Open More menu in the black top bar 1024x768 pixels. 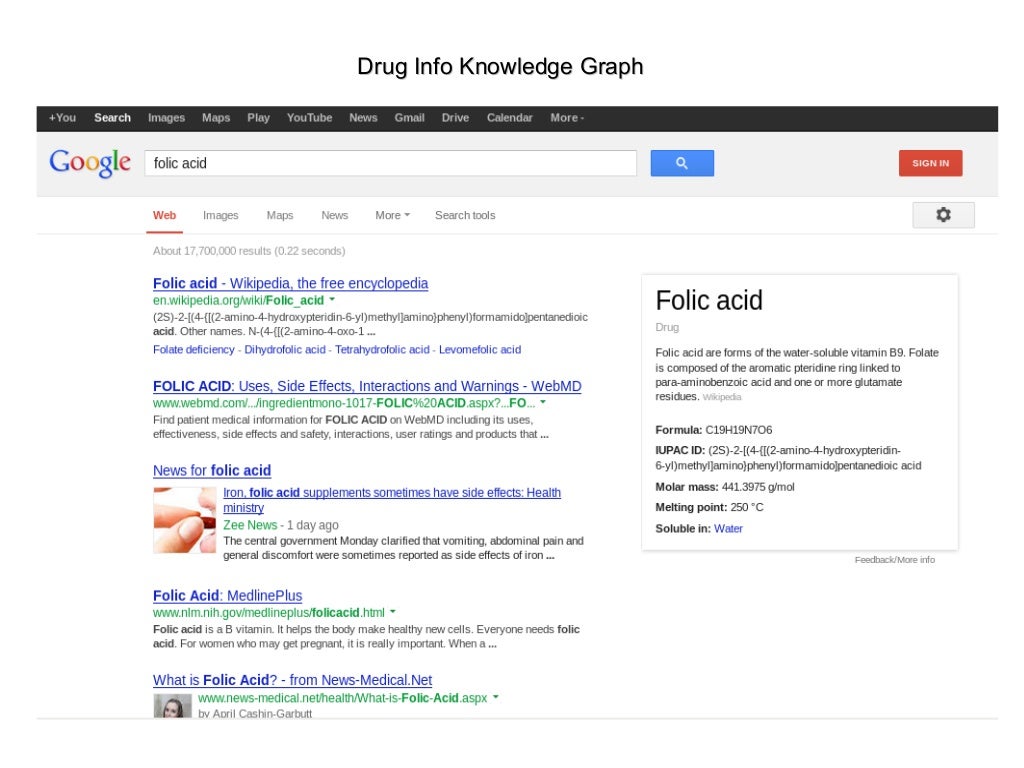567,118
